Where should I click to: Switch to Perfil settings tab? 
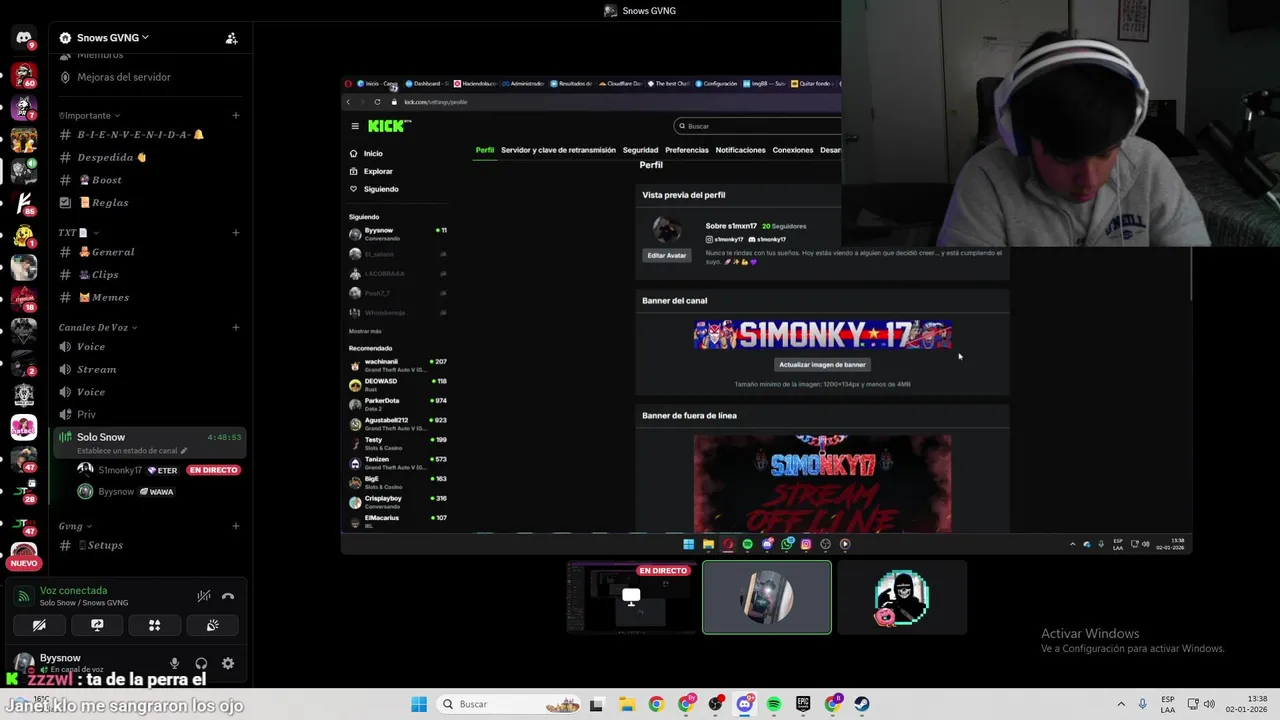484,150
